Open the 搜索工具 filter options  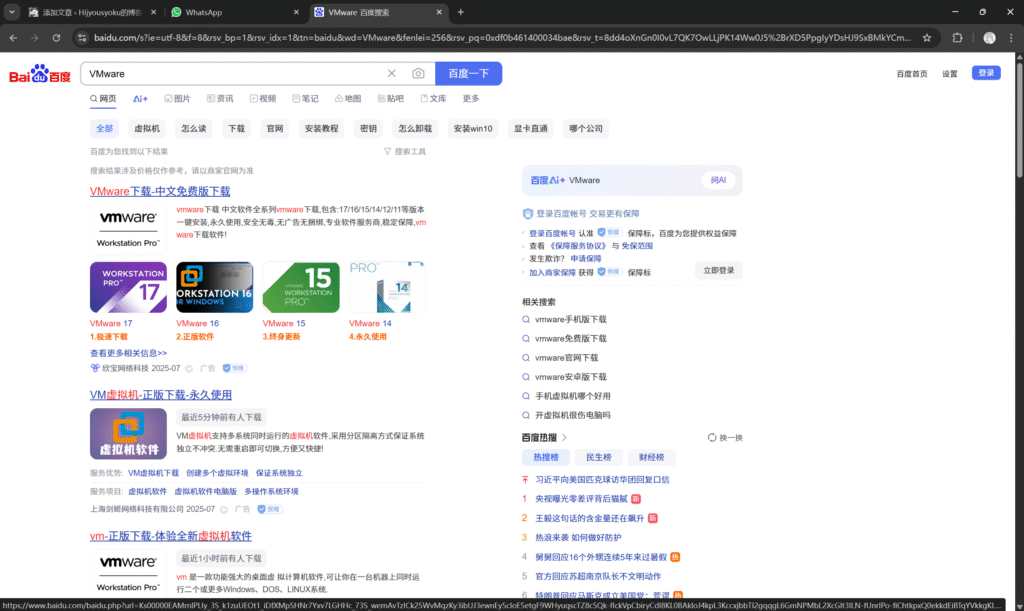[x=405, y=151]
